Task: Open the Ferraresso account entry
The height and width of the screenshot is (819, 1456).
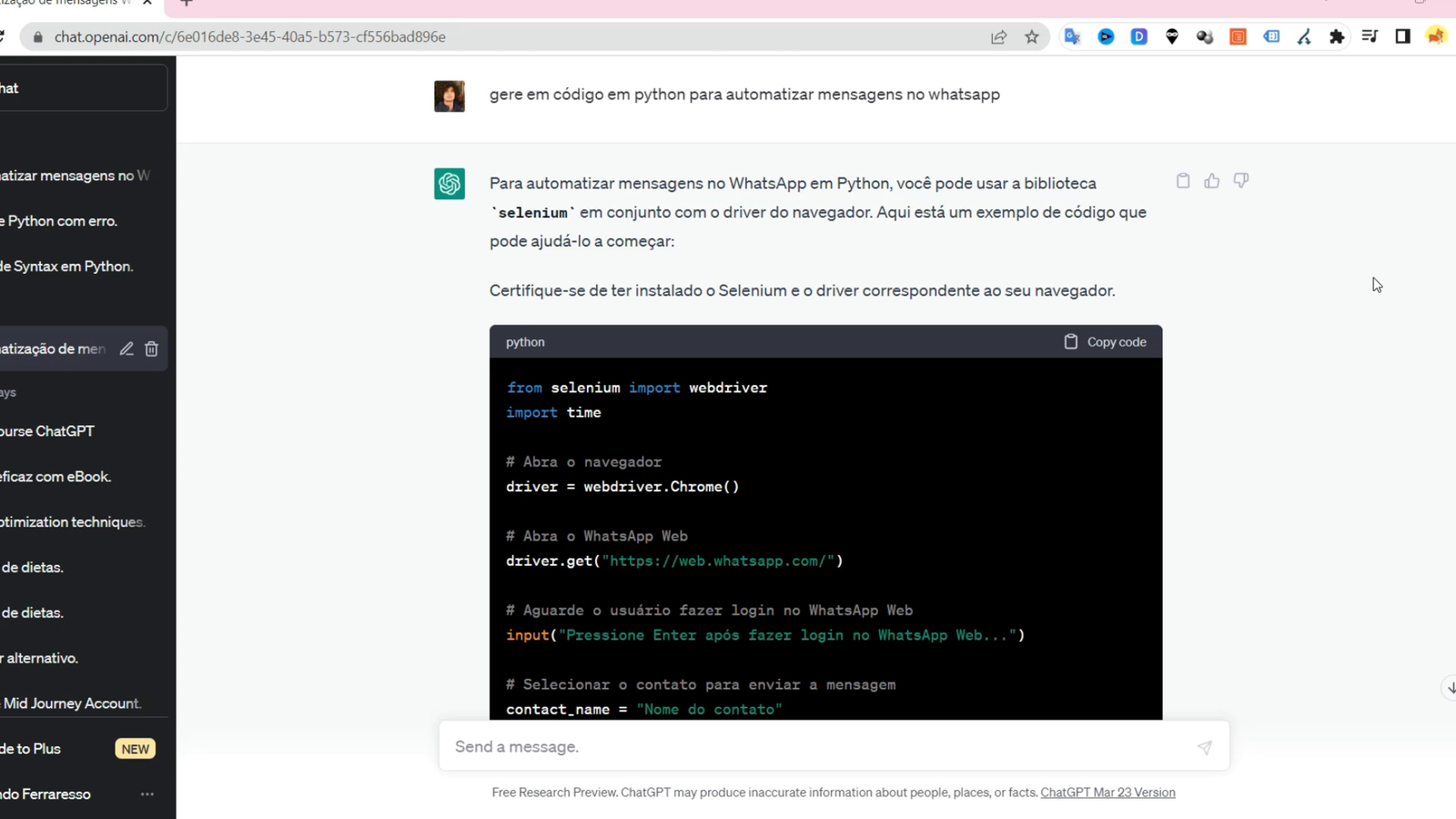Action: [x=82, y=794]
